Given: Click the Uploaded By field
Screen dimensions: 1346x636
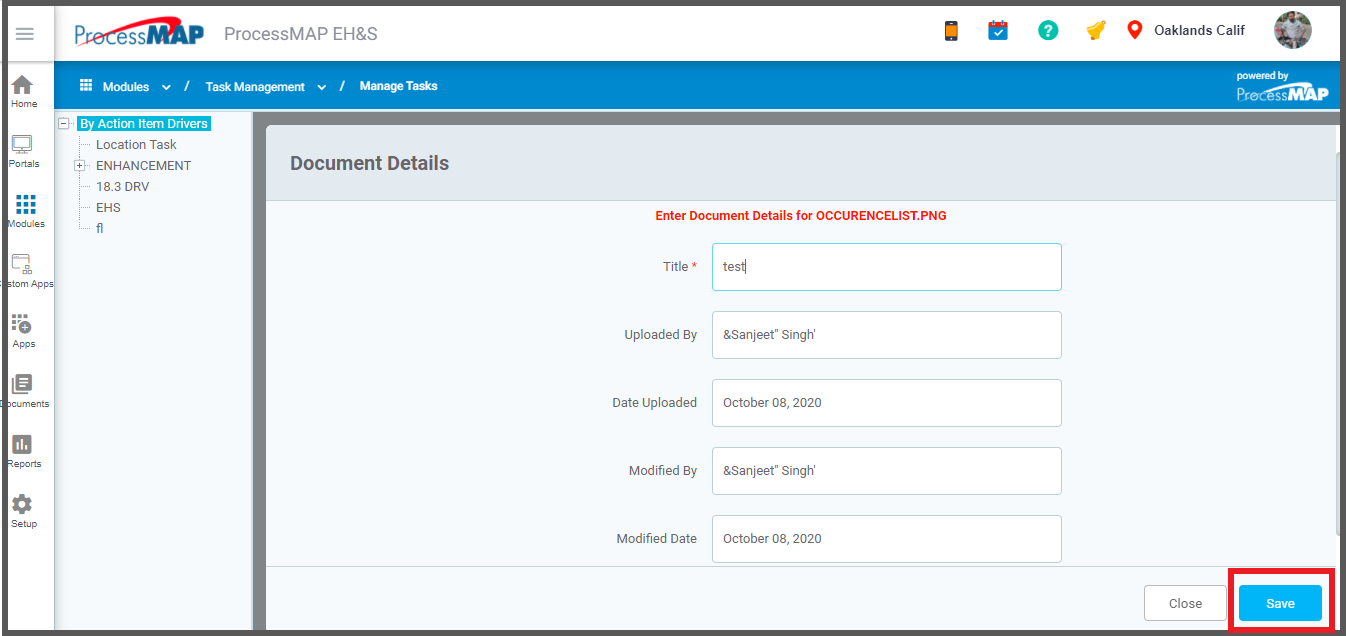Looking at the screenshot, I should click(x=887, y=335).
